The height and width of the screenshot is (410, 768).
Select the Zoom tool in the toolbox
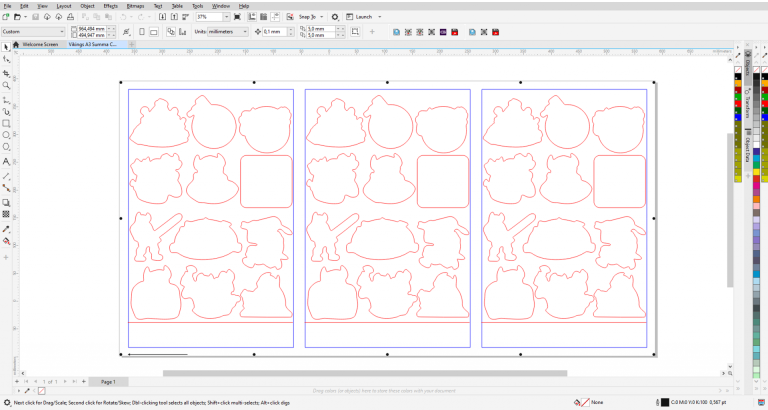[7, 85]
